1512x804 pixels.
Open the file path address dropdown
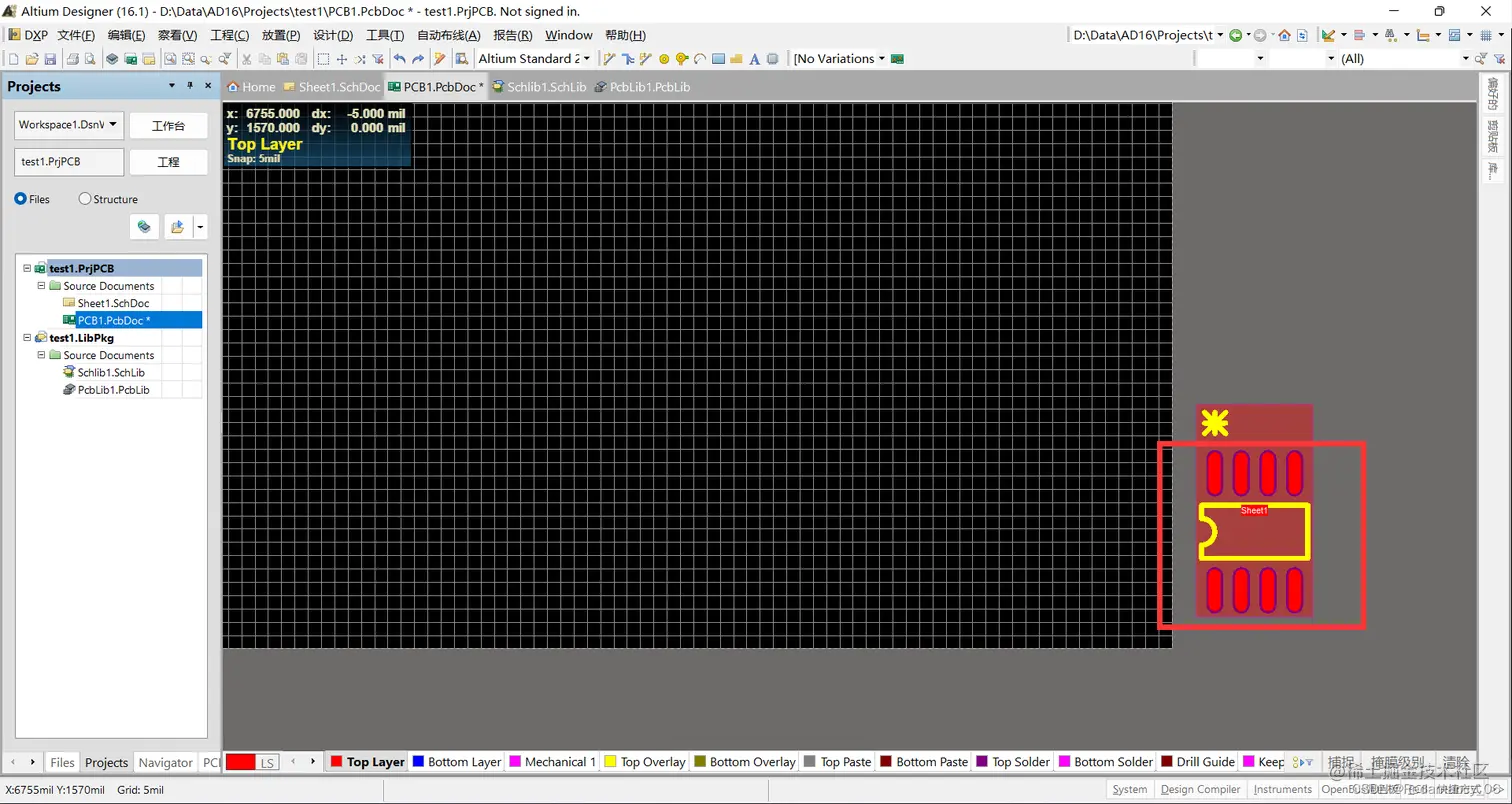[1220, 35]
